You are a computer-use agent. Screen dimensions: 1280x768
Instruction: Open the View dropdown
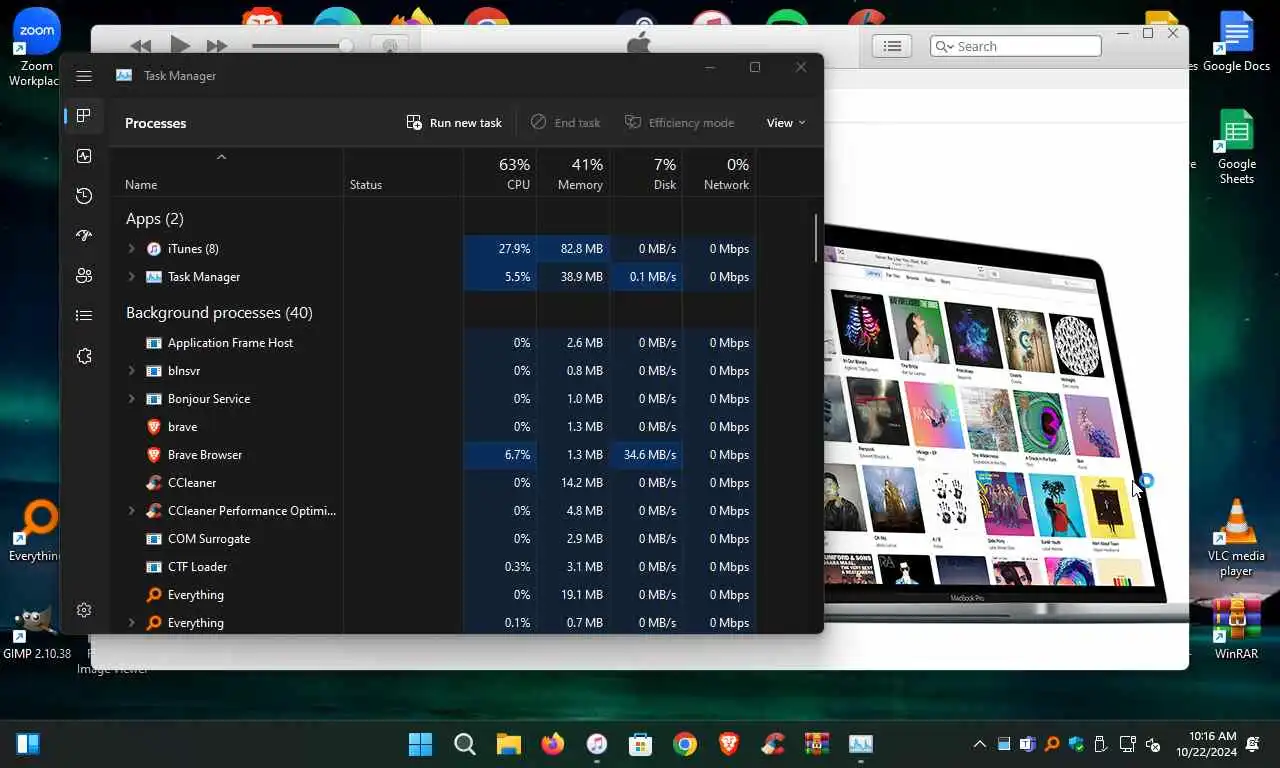point(785,123)
